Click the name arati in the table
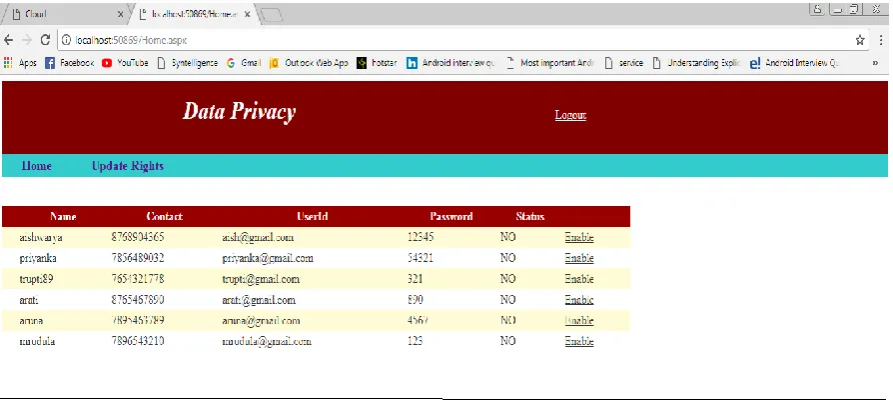Image resolution: width=893 pixels, height=412 pixels. (x=29, y=300)
